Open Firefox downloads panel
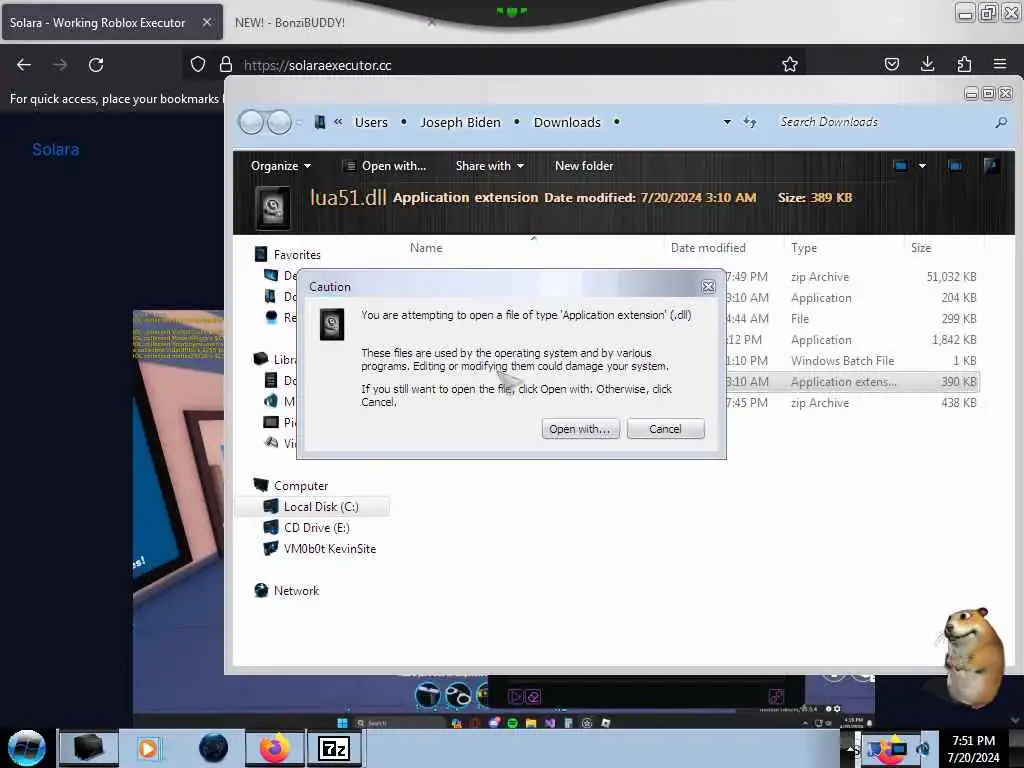 click(x=927, y=64)
